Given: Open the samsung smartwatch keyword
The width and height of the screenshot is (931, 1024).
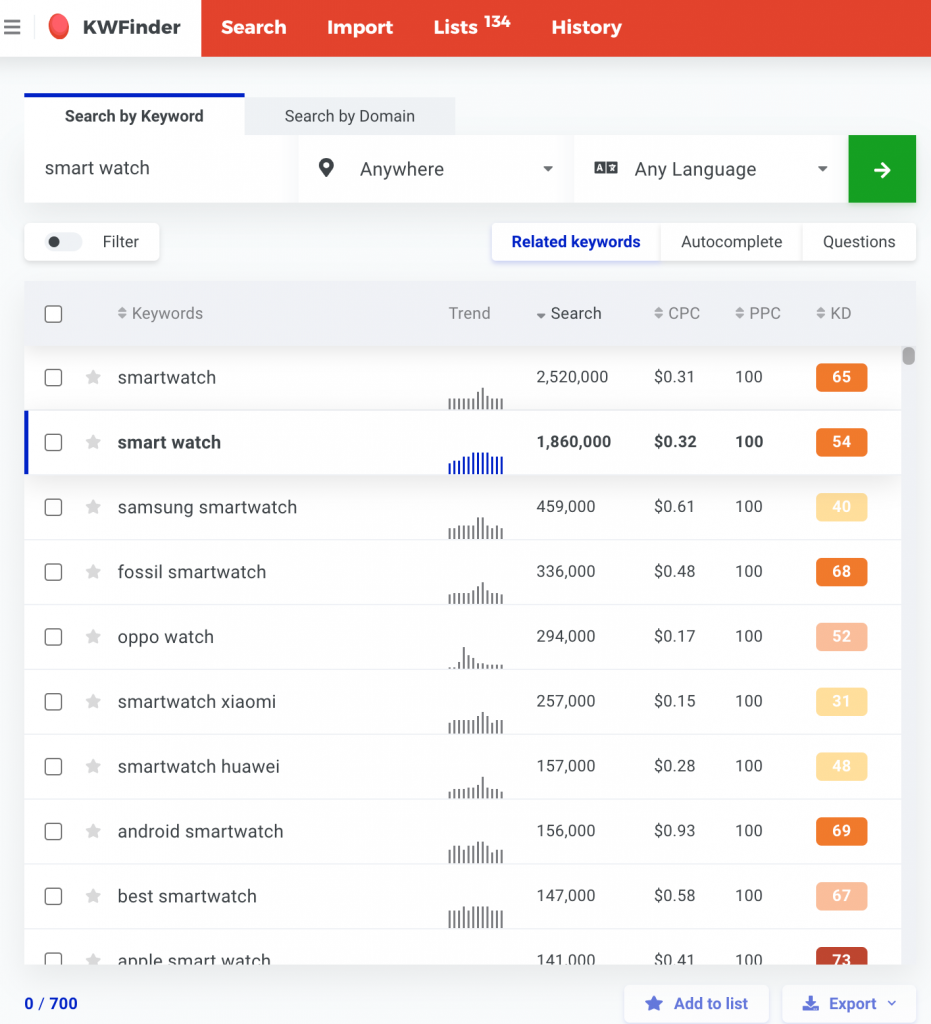Looking at the screenshot, I should click(x=208, y=507).
